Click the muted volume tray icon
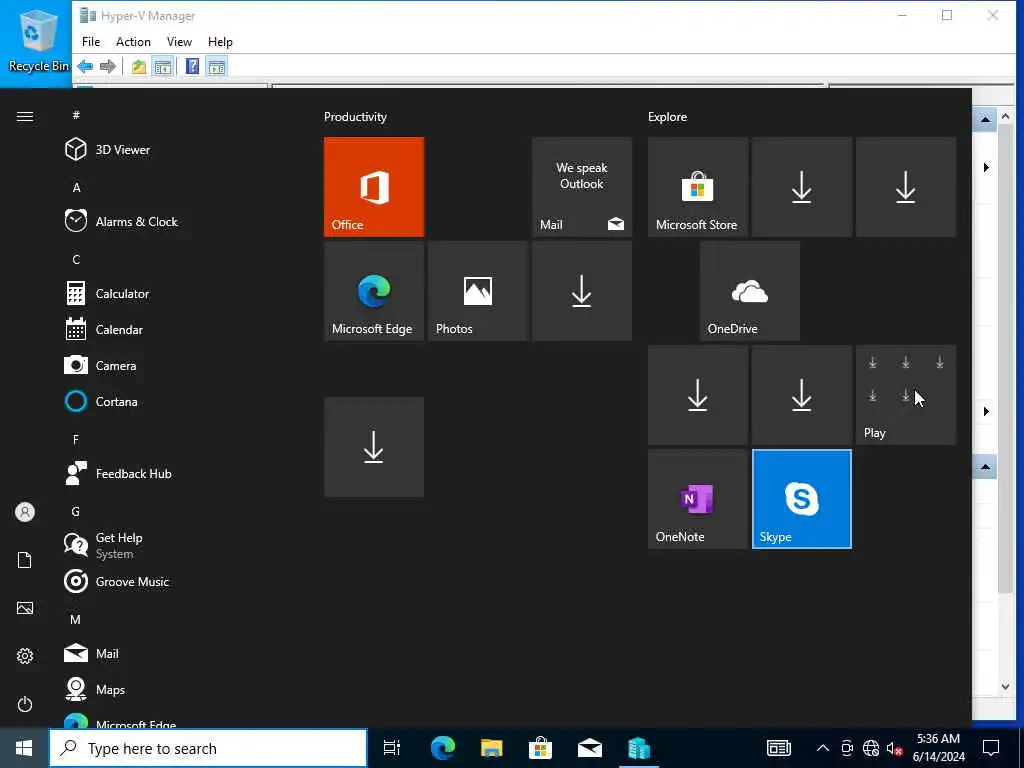The width and height of the screenshot is (1024, 768). 894,748
